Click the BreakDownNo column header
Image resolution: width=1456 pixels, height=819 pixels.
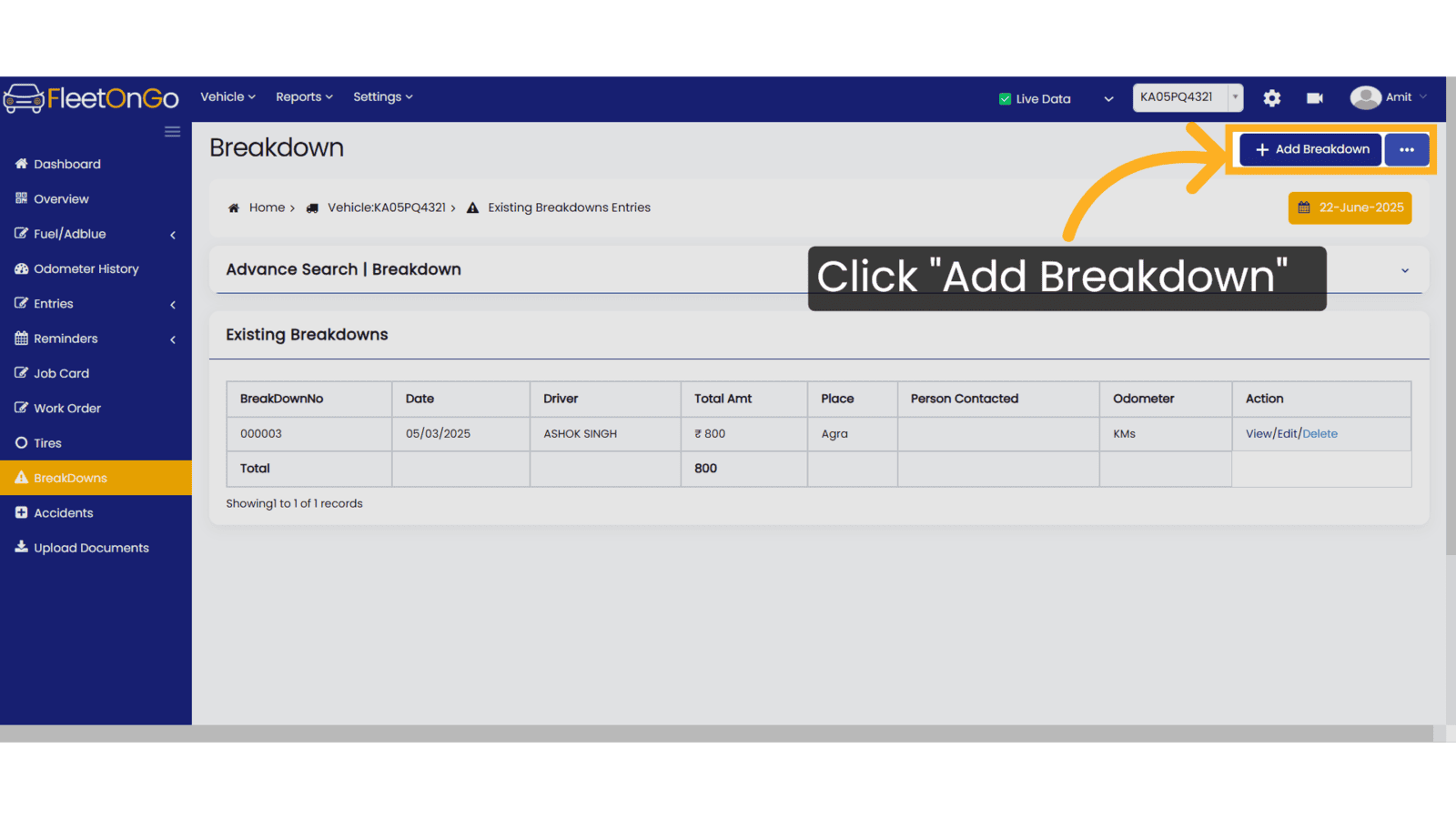[x=309, y=399]
